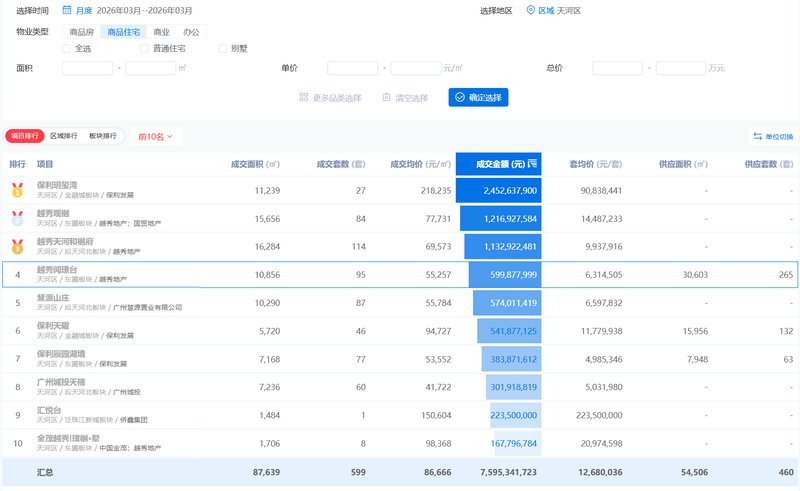Open the 月度 date range picker
The height and width of the screenshot is (491, 800).
tap(127, 10)
